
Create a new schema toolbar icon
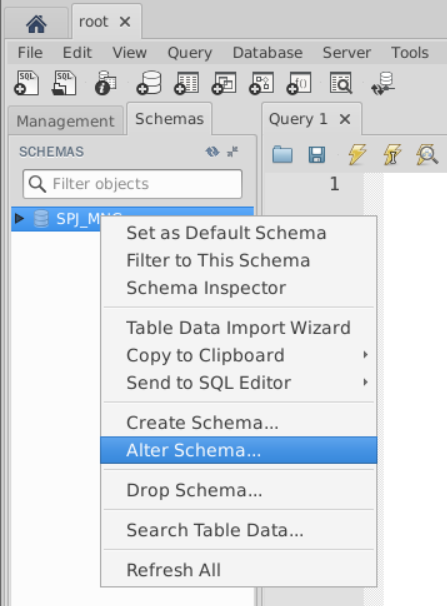[x=149, y=83]
